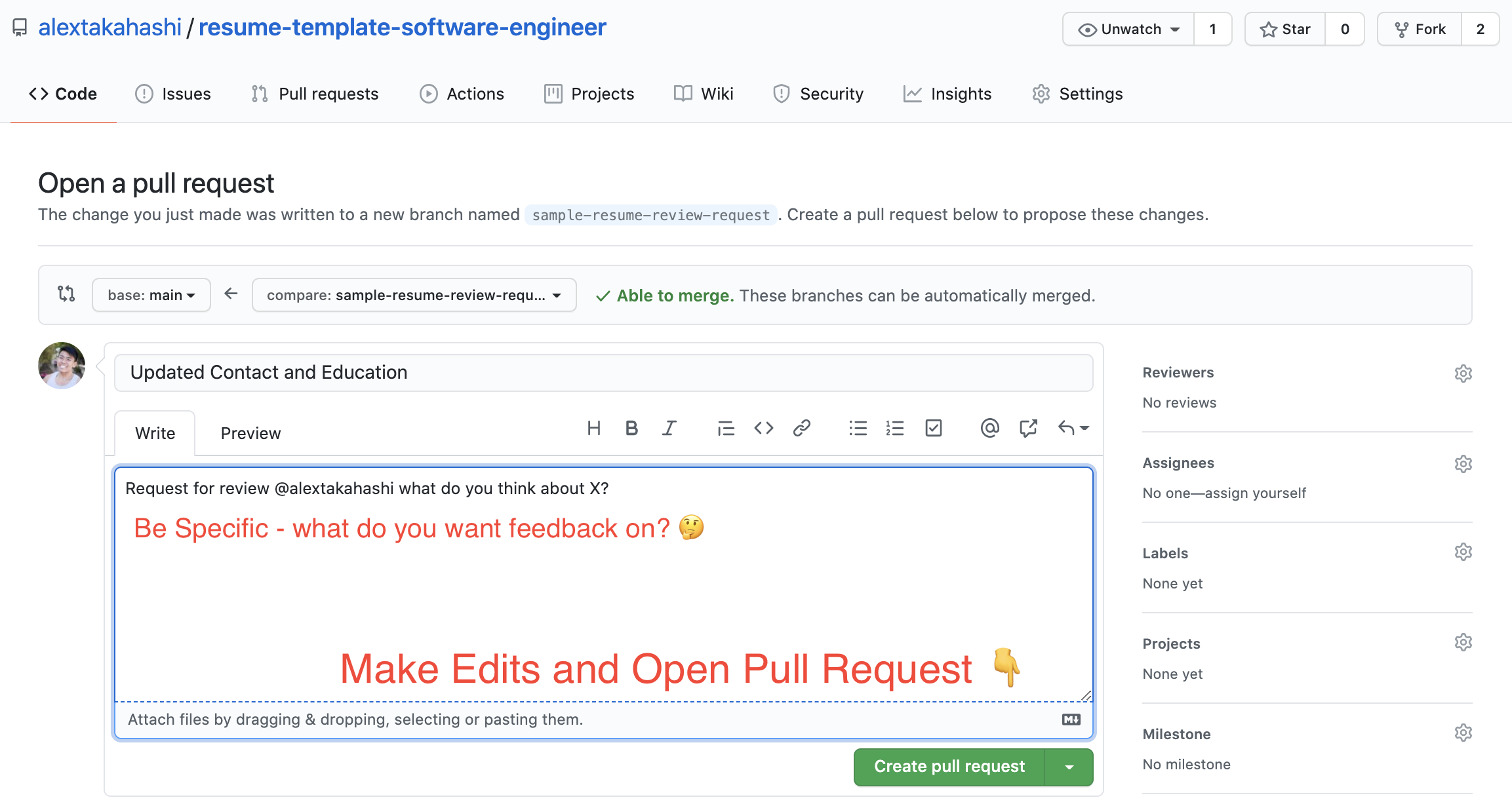The image size is (1512, 806).
Task: Insert a link with the chain icon
Action: tap(801, 429)
